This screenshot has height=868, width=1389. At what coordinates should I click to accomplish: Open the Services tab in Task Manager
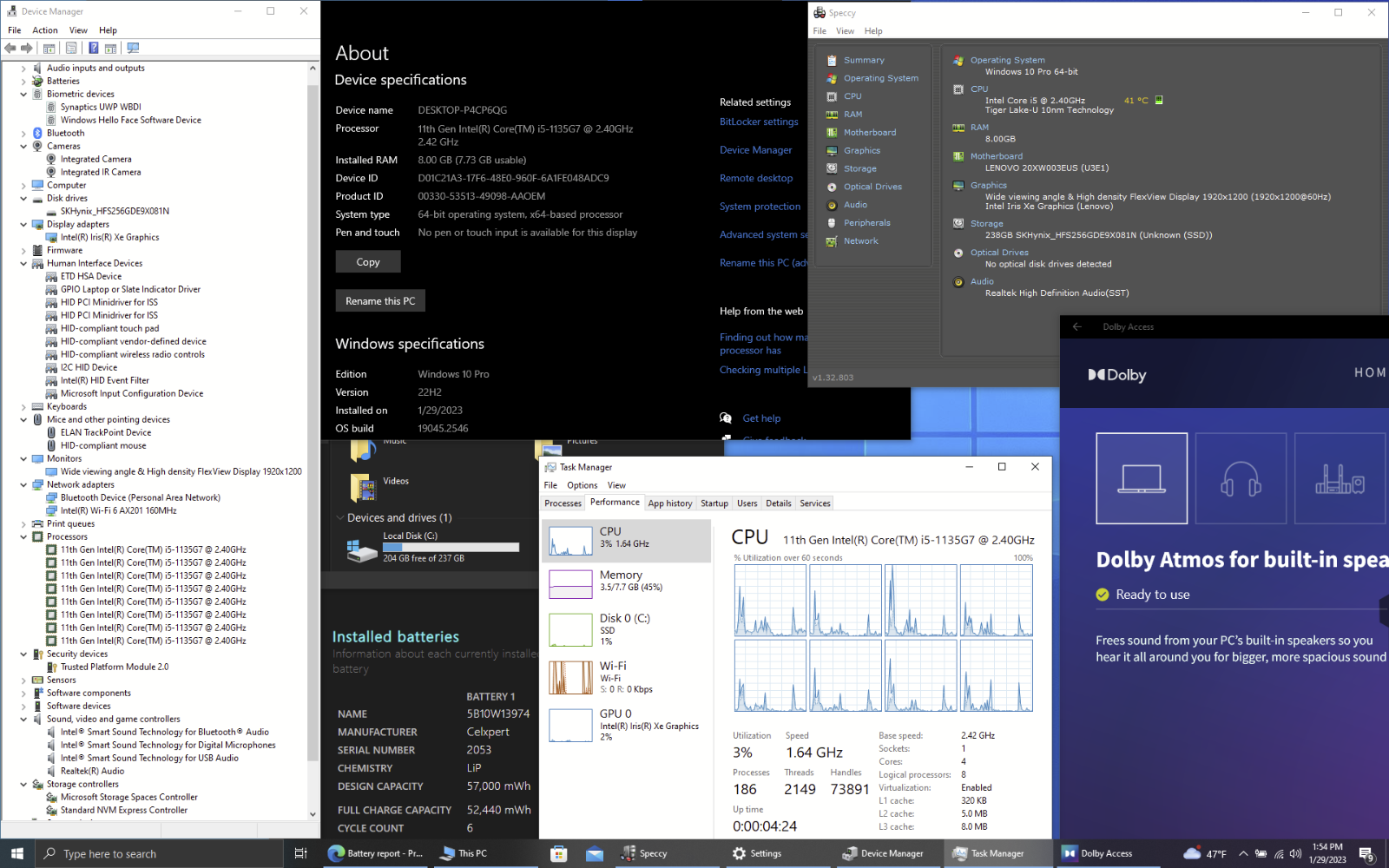[815, 503]
